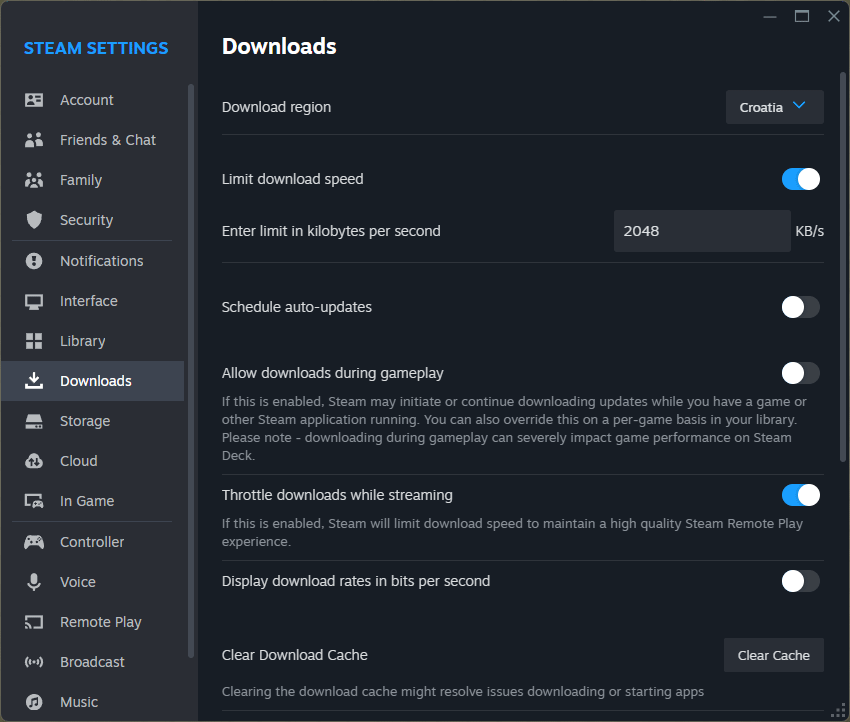Click the 'Enter limit in kilobytes per second' label
Screen dimensions: 850x722
coord(331,231)
